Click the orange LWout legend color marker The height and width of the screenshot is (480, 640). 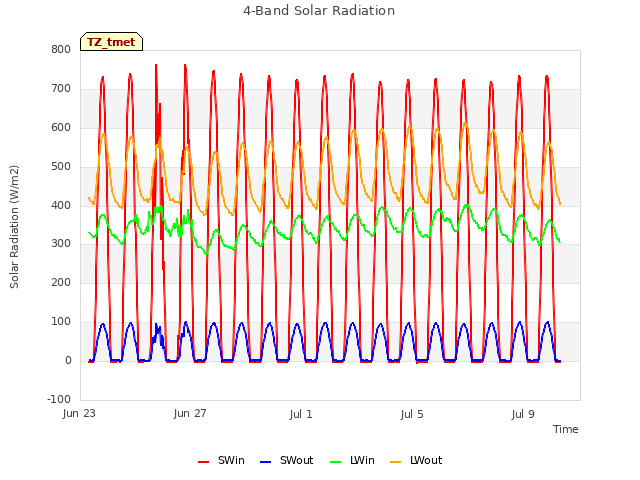coord(396,462)
